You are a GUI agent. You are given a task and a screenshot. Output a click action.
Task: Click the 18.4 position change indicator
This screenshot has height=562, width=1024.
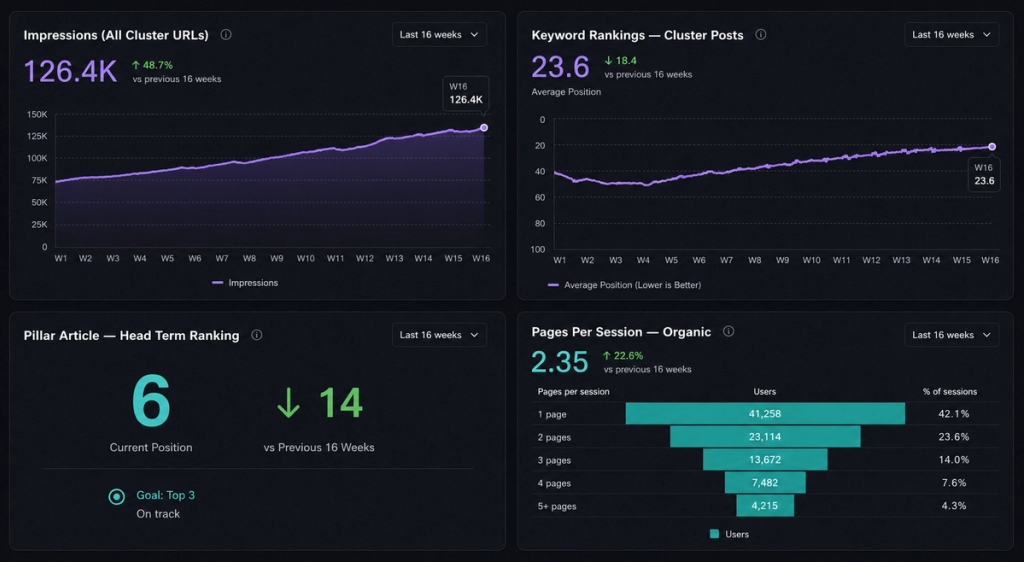tap(620, 61)
